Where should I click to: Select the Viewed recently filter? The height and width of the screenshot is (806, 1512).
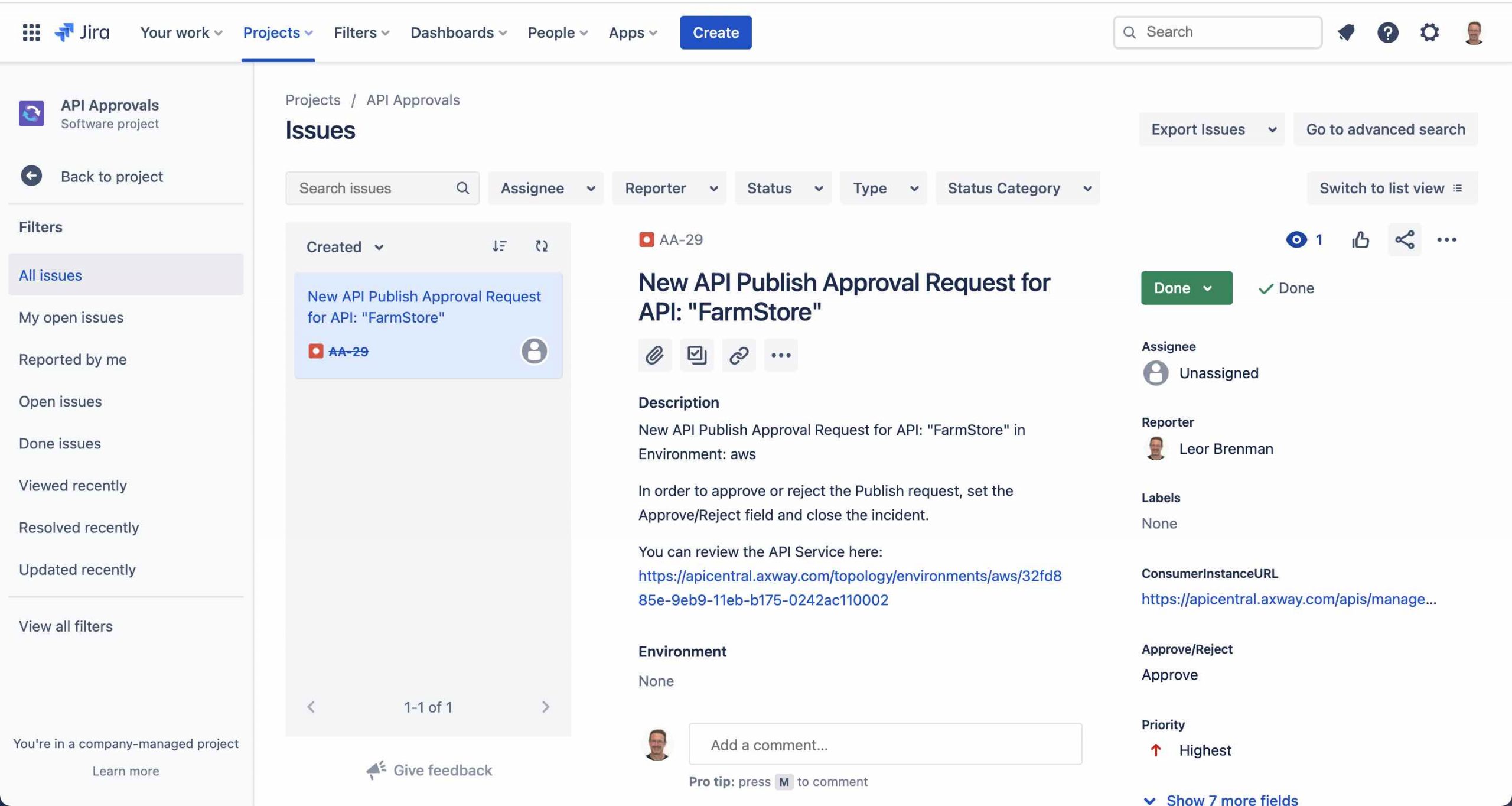126,485
